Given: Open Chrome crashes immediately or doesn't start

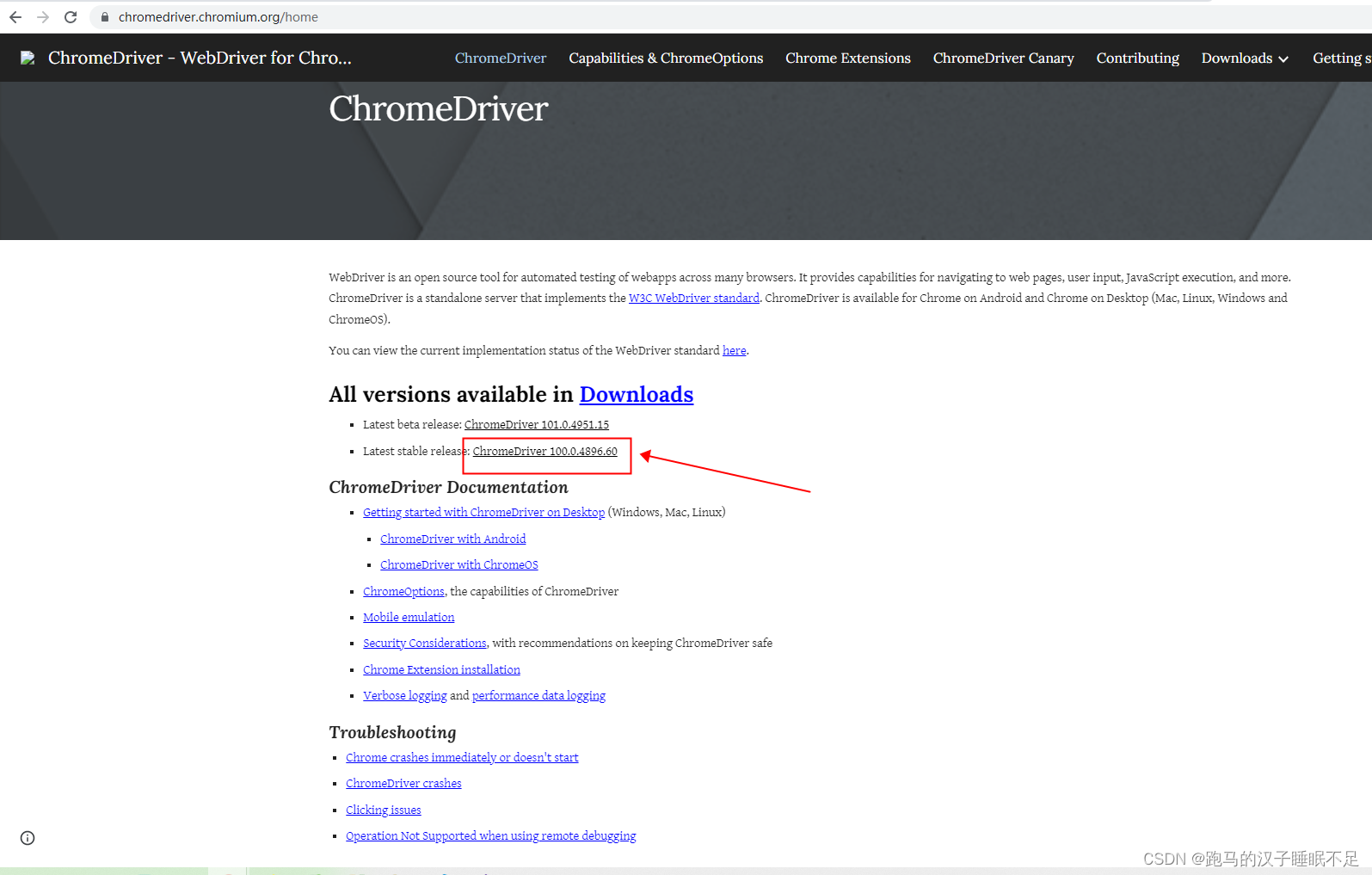Looking at the screenshot, I should tap(462, 758).
